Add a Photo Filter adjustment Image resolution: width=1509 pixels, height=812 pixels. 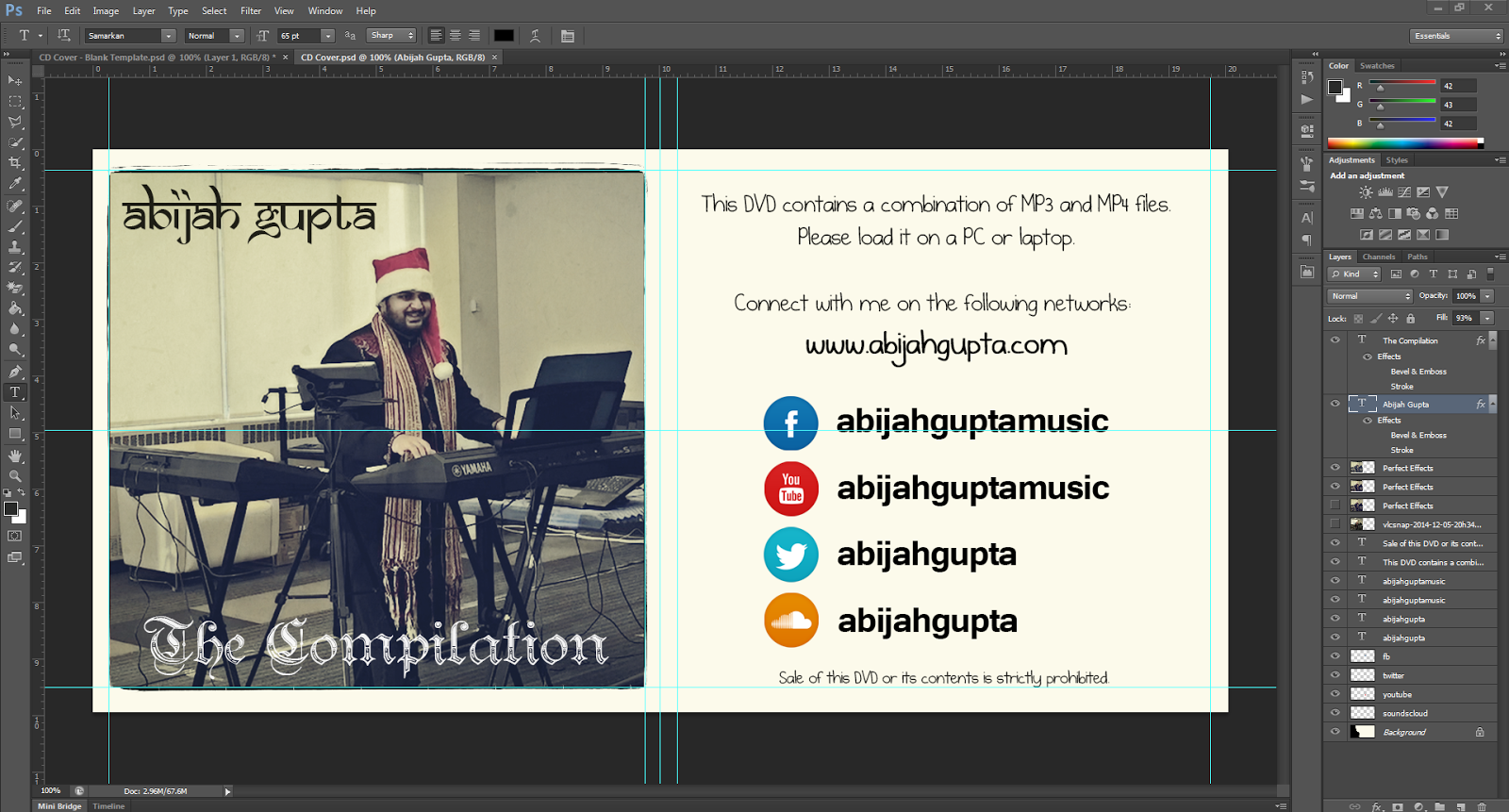[x=1414, y=213]
